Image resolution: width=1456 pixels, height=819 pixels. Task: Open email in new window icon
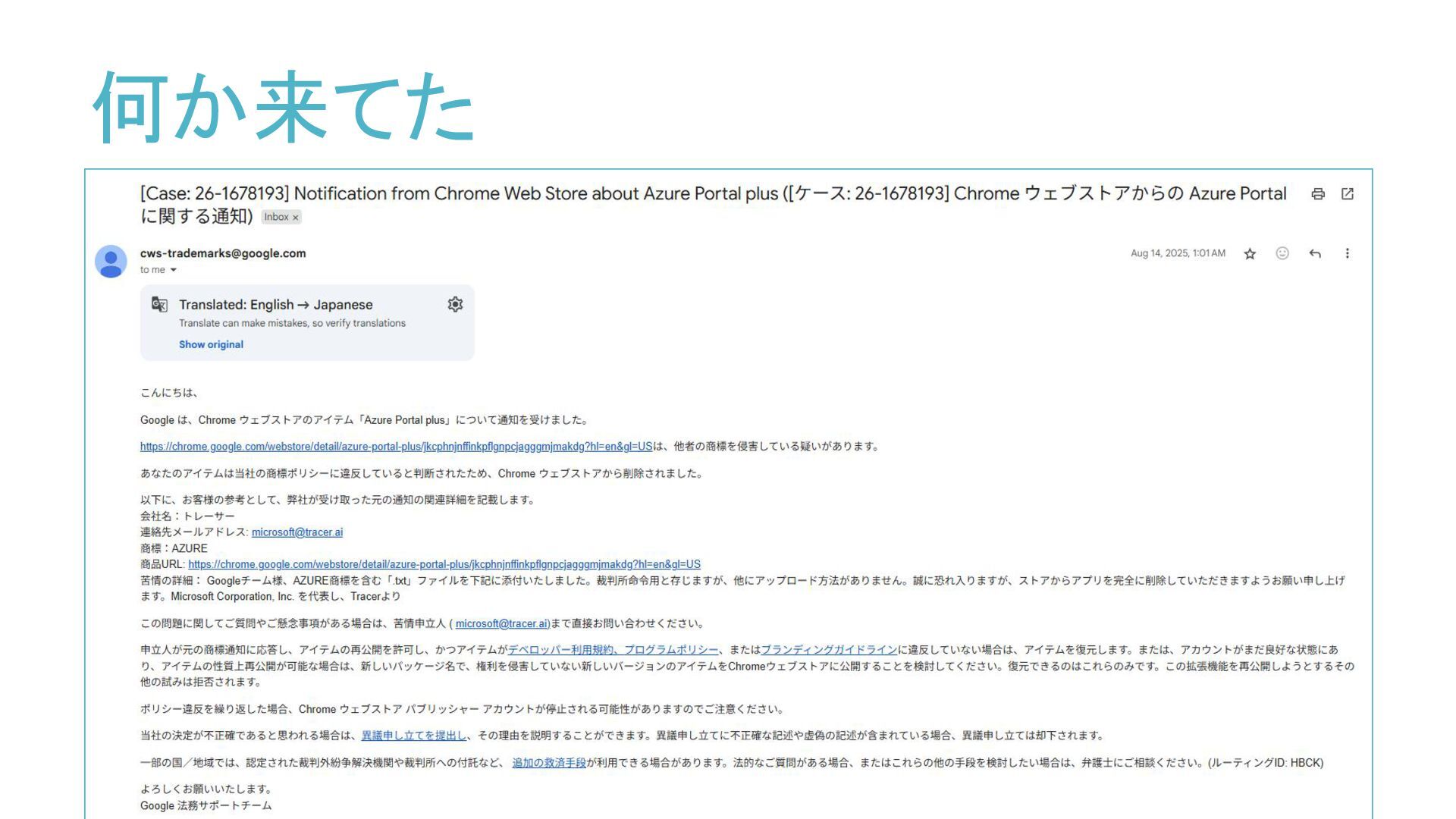(x=1348, y=194)
